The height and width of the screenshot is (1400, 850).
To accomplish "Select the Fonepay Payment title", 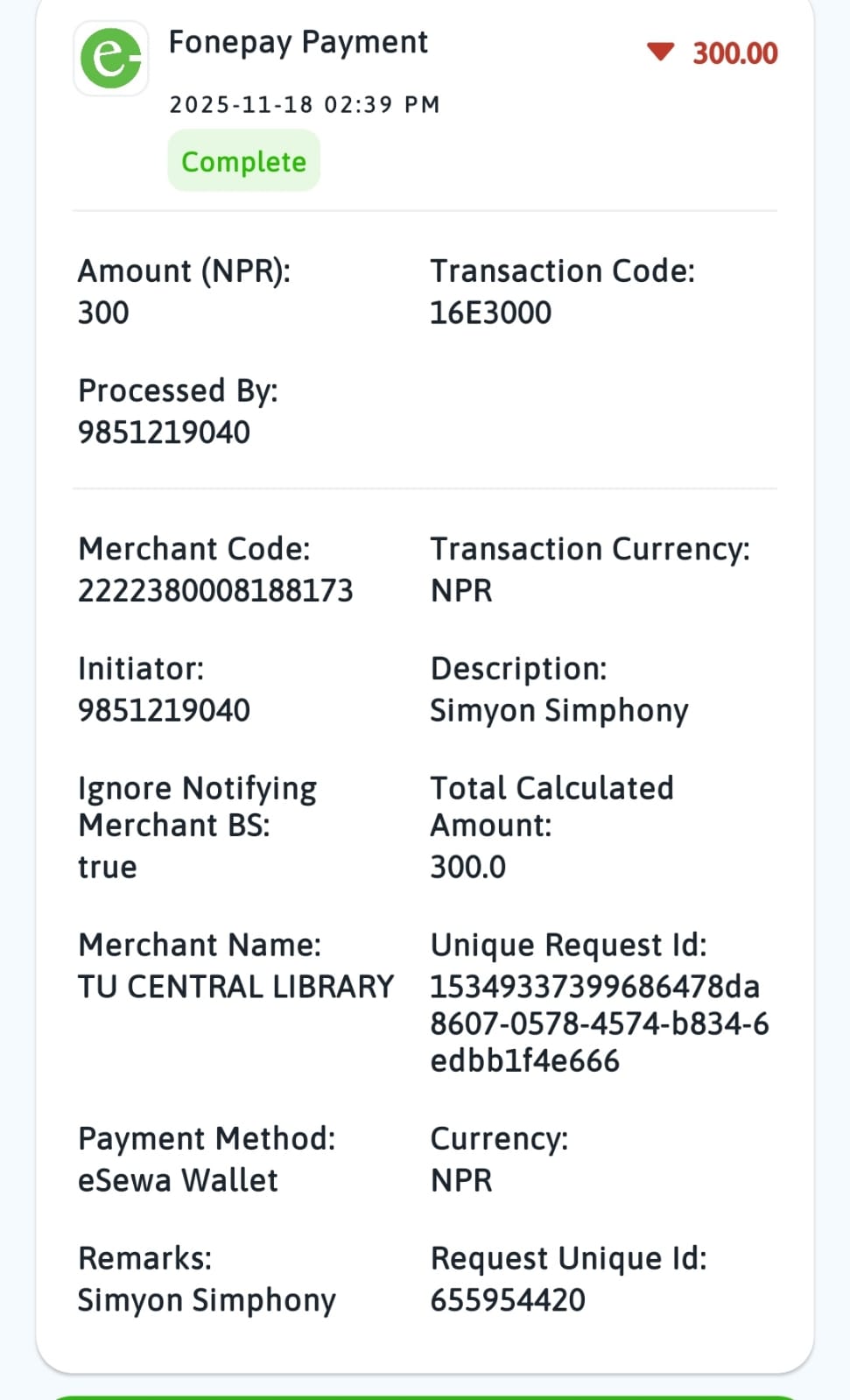I will click(x=298, y=42).
